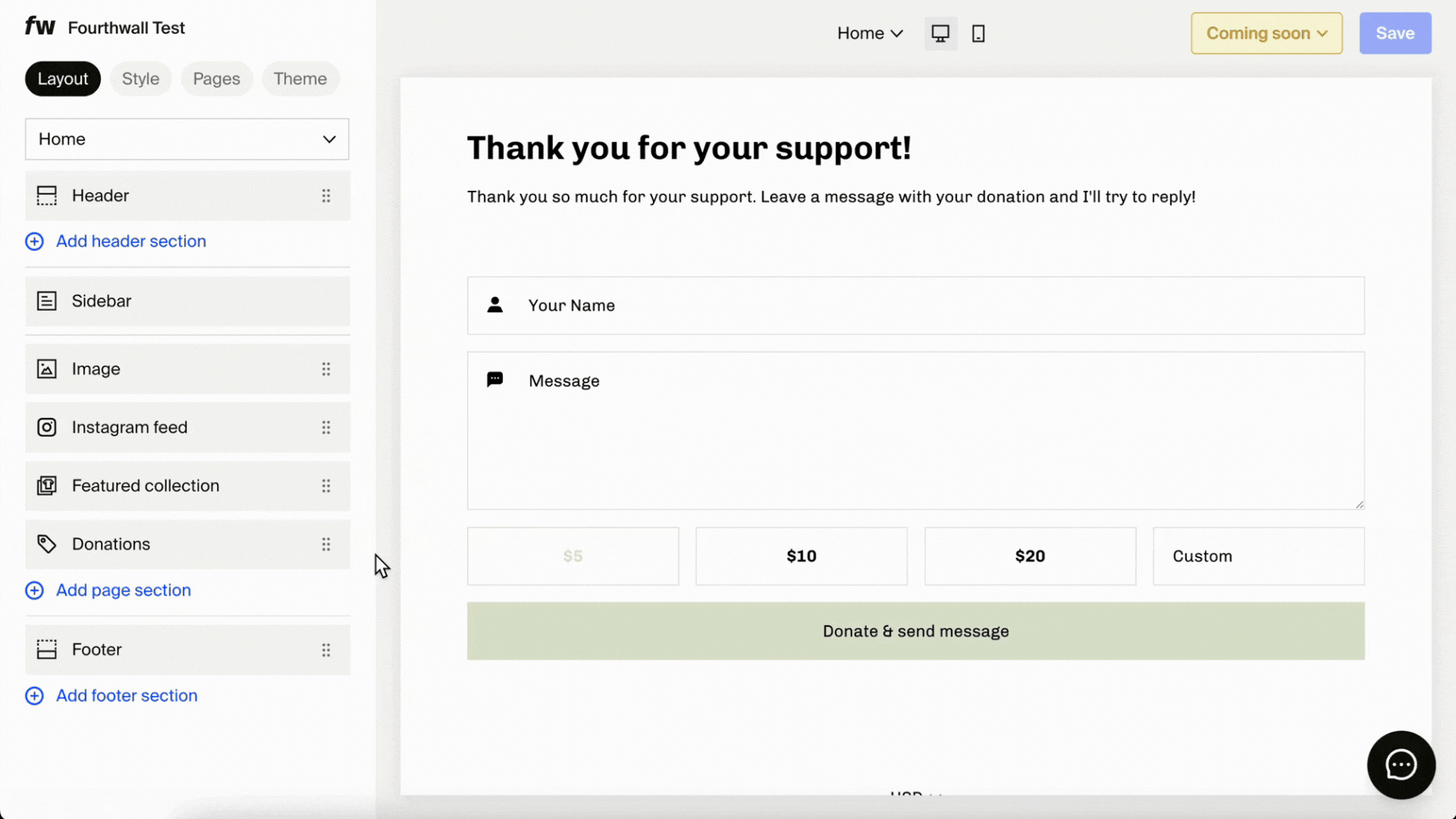The image size is (1456, 819).
Task: Click Add footer section link
Action: click(x=126, y=696)
